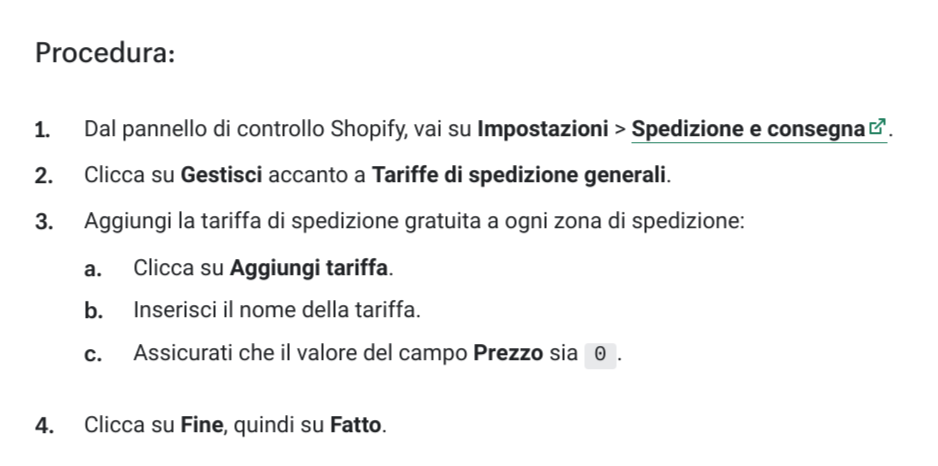Click the sub-step letter c marker
Viewport: 938px width, 466px height.
click(x=93, y=355)
